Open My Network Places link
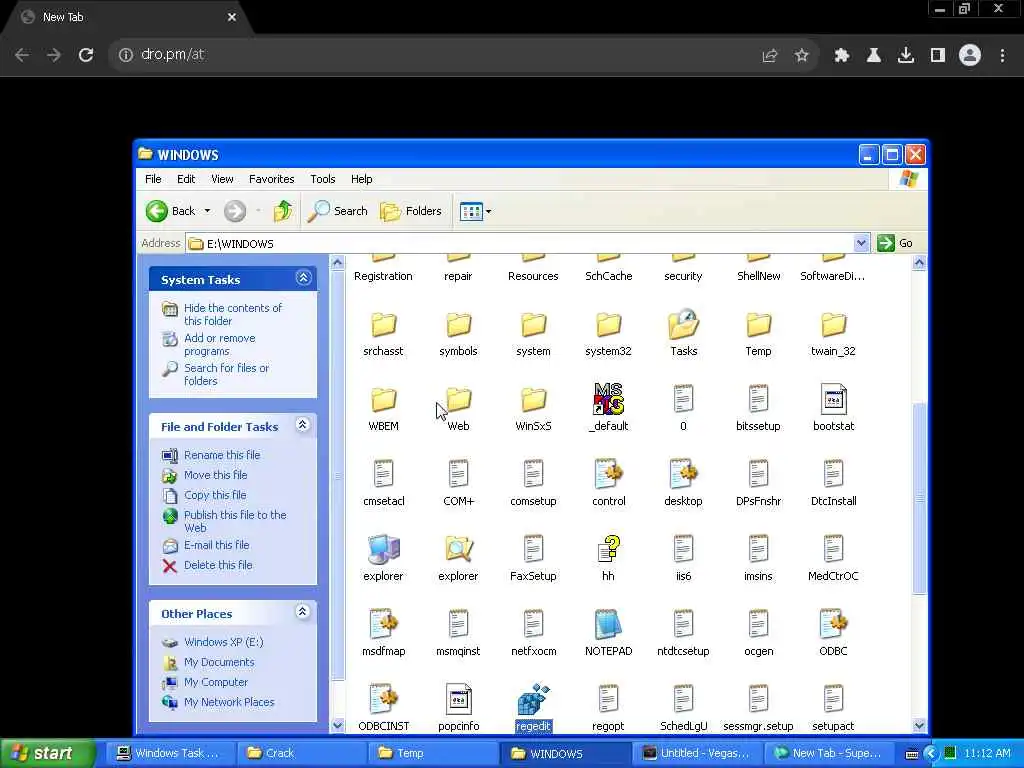The image size is (1024, 768). [x=229, y=702]
